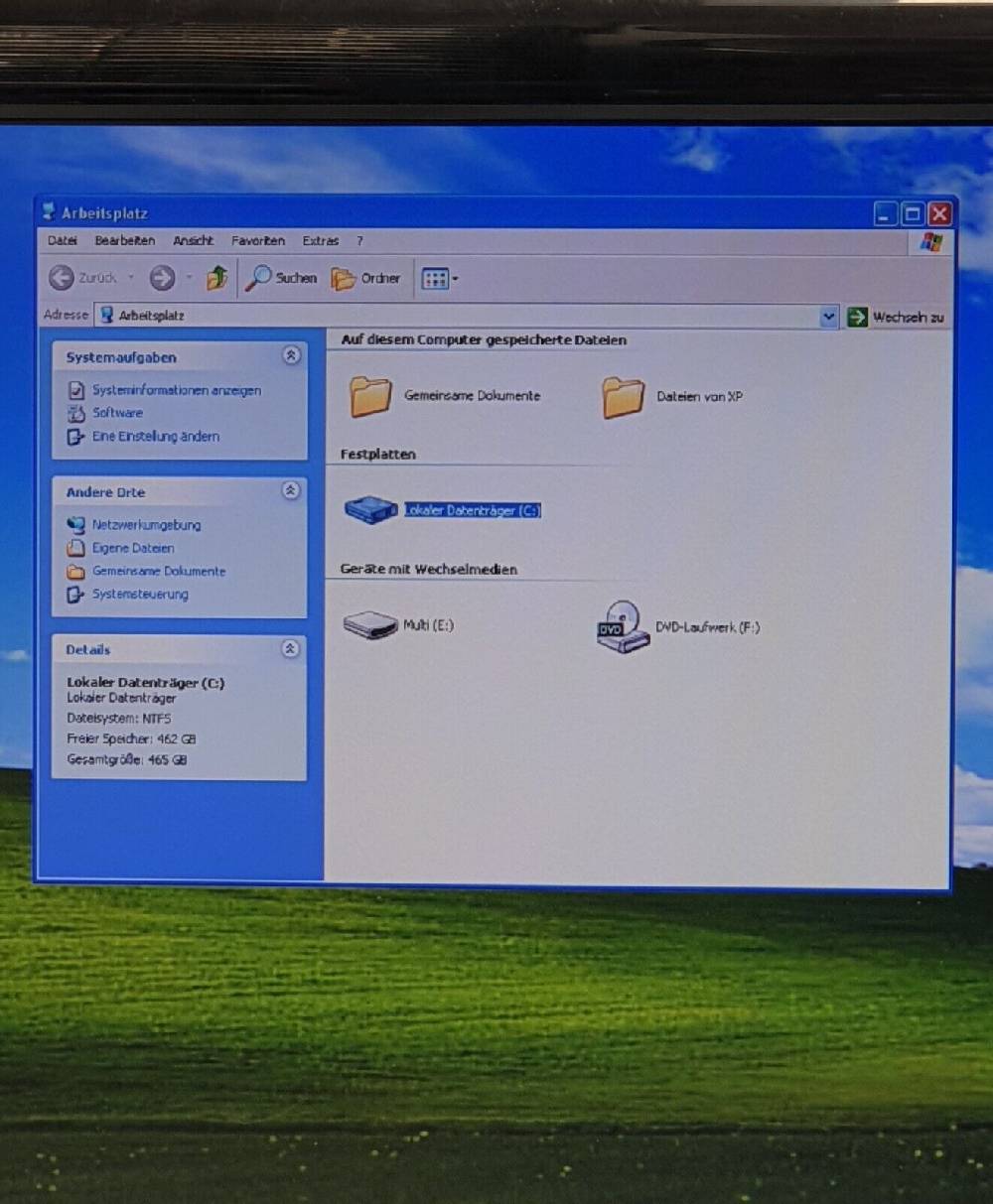993x1204 pixels.
Task: Click the forward arrow navigation icon
Action: tap(162, 279)
